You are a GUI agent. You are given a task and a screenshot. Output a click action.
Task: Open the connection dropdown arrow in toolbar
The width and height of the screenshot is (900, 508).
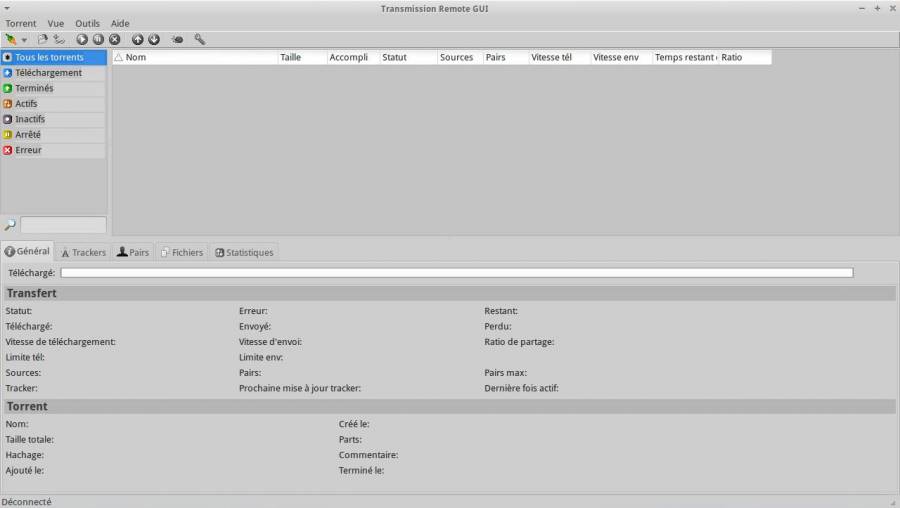click(x=24, y=40)
